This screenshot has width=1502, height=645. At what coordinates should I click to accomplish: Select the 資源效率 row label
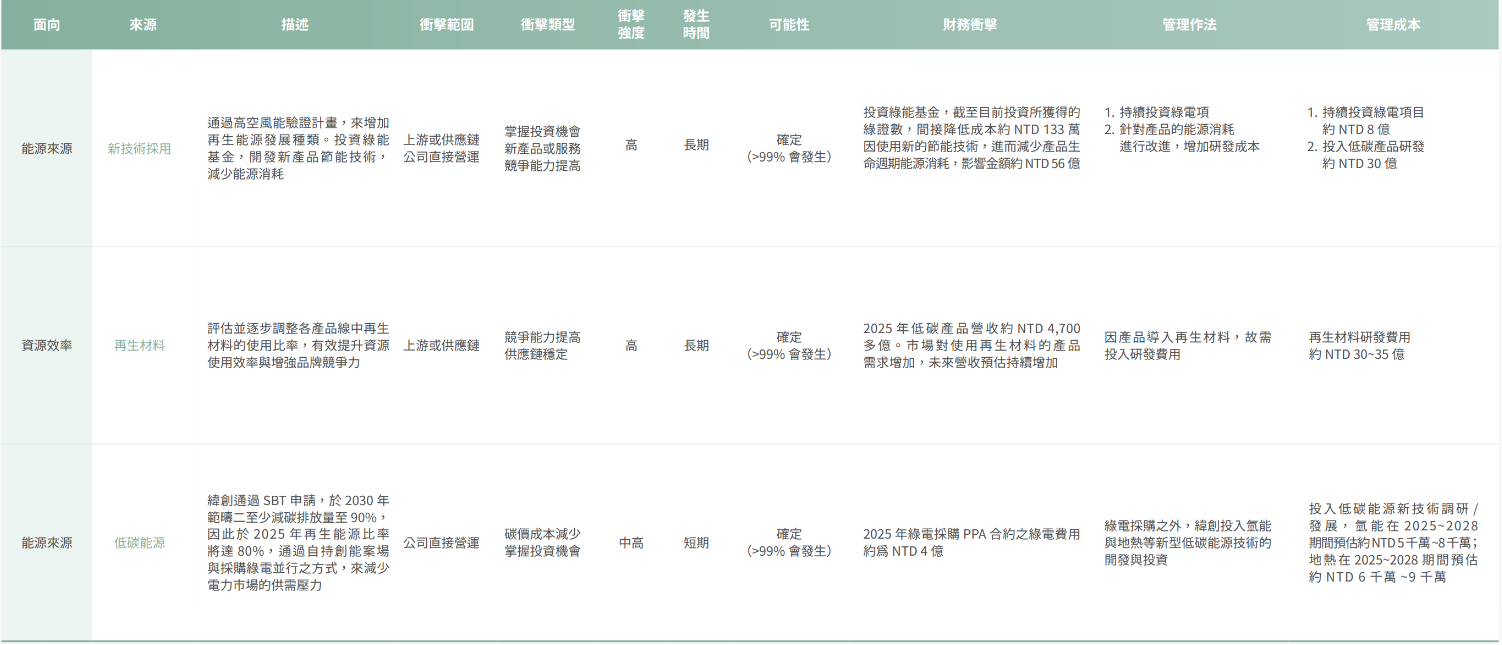47,345
